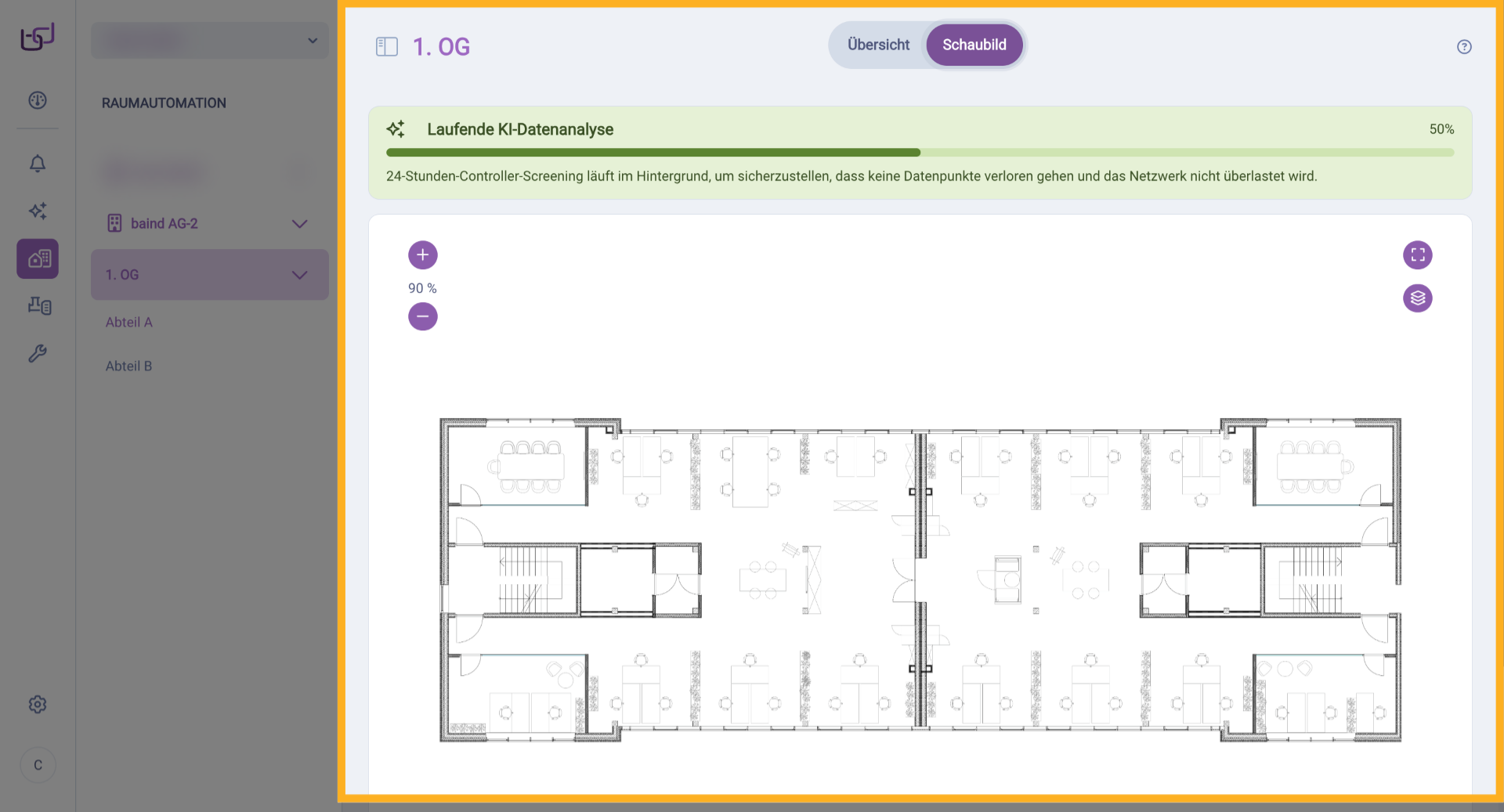This screenshot has height=812, width=1504.
Task: Open fullscreen view of floor plan
Action: (1417, 254)
